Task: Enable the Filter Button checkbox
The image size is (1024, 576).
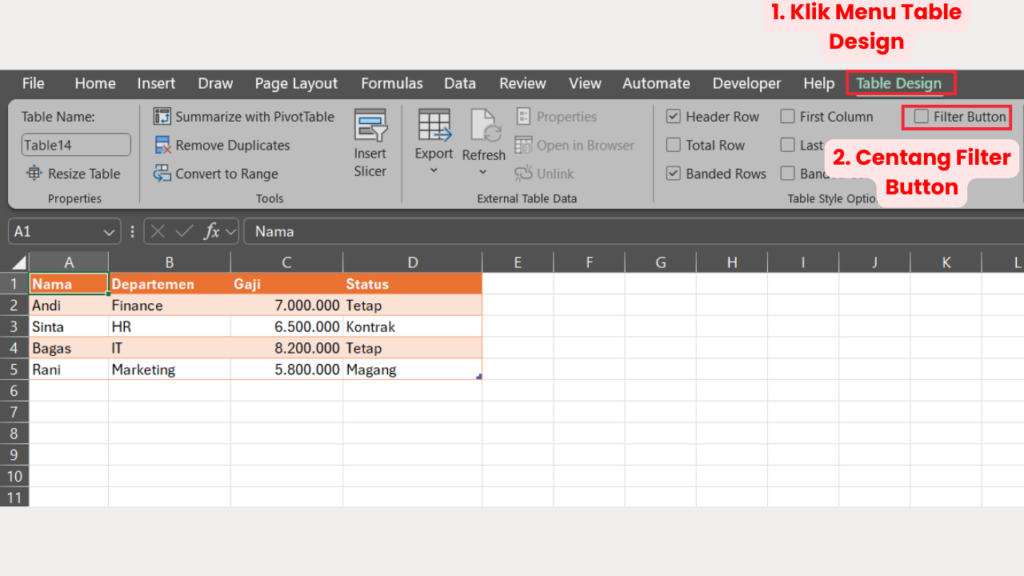Action: pyautogui.click(x=921, y=117)
